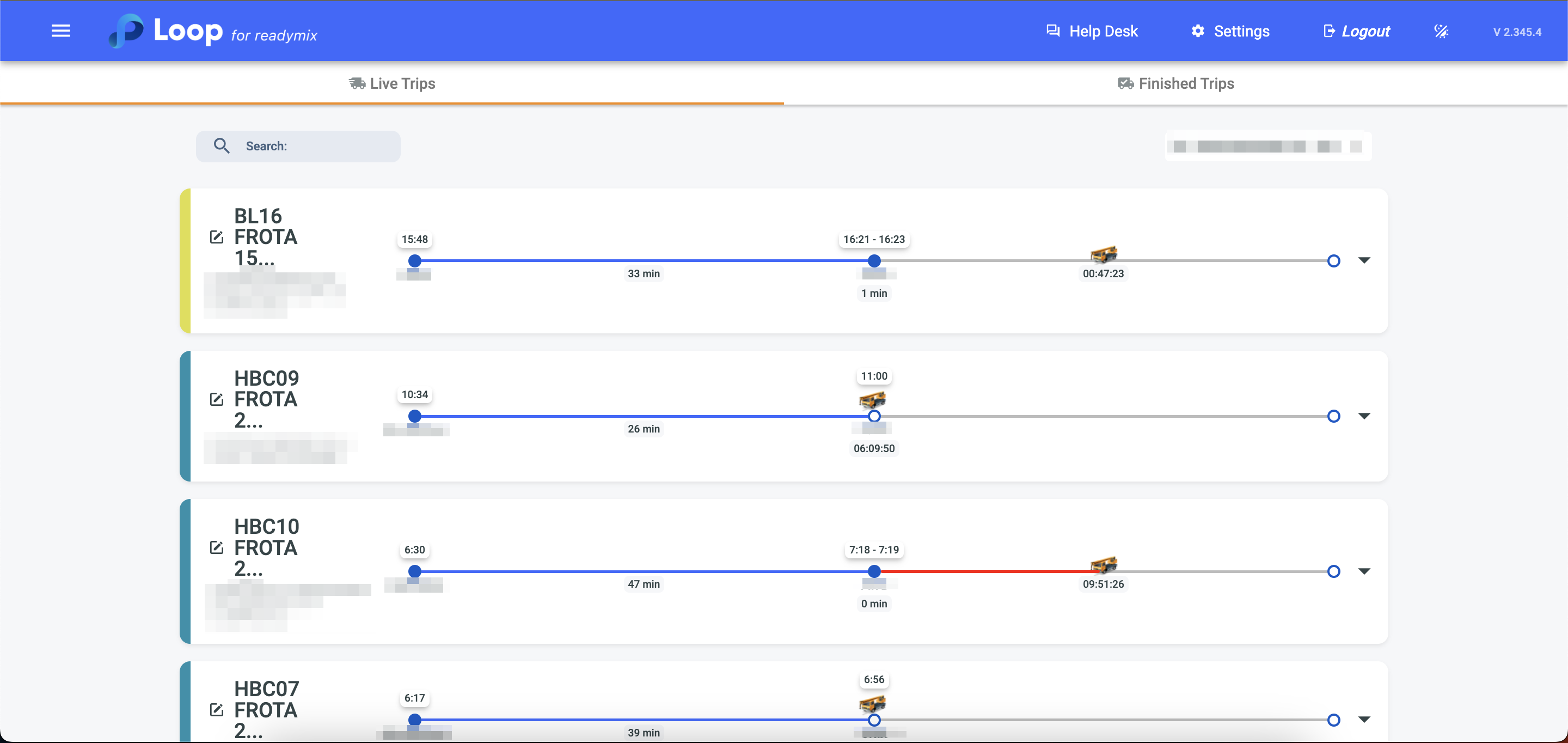Expand the HBC09 FROTA trip details
1568x743 pixels.
pos(1364,416)
